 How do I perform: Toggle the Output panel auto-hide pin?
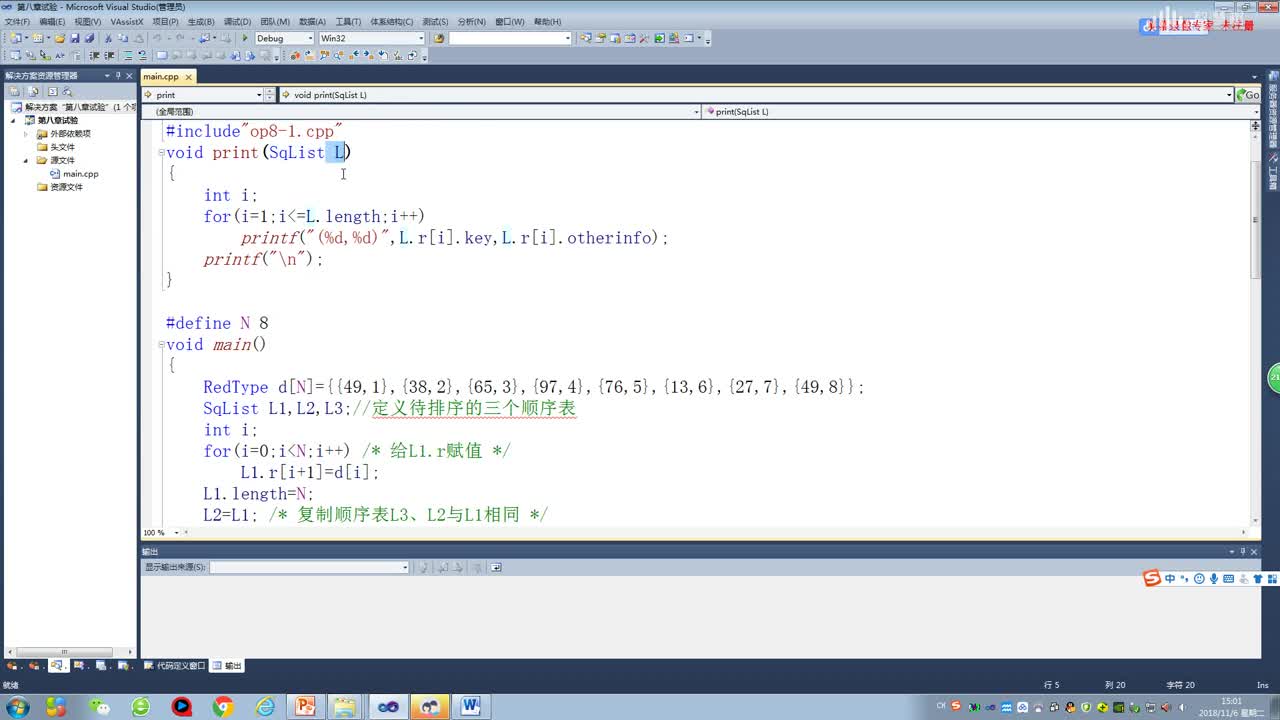point(1242,551)
